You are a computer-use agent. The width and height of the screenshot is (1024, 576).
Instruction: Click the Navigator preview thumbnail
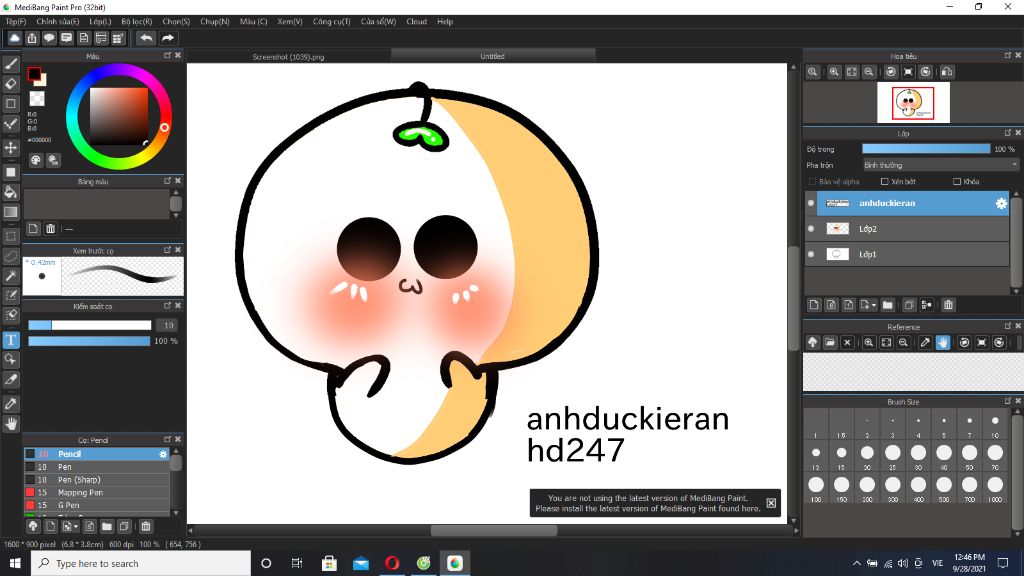[913, 103]
